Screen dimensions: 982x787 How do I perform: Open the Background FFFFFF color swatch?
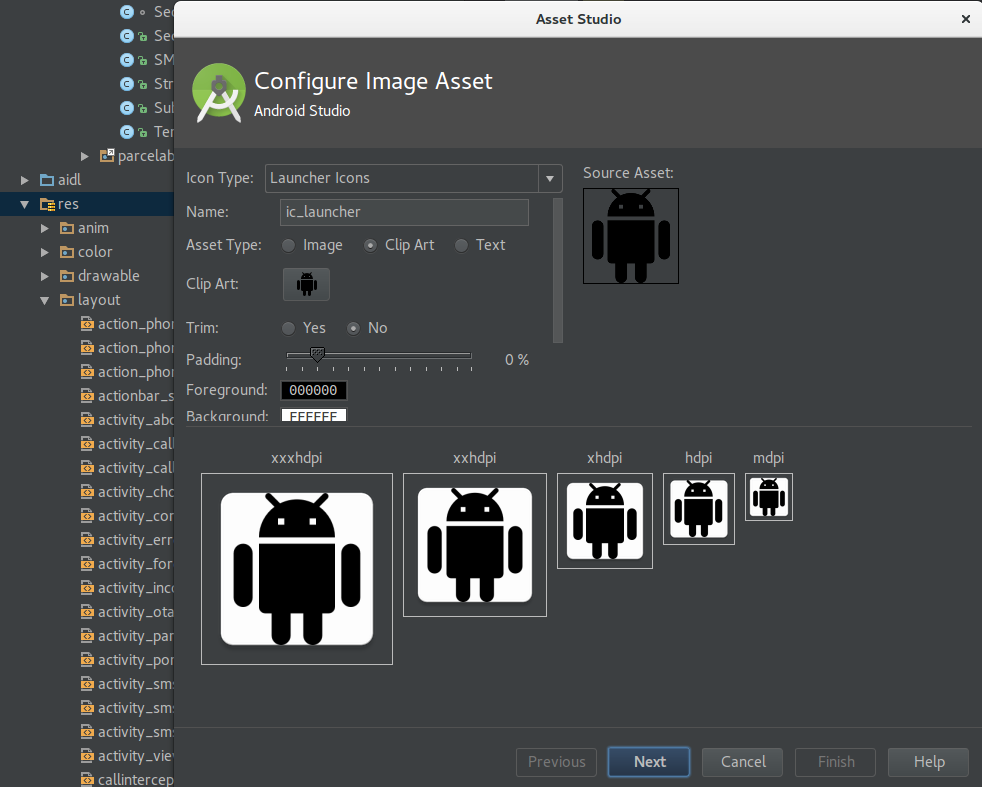[x=313, y=414]
